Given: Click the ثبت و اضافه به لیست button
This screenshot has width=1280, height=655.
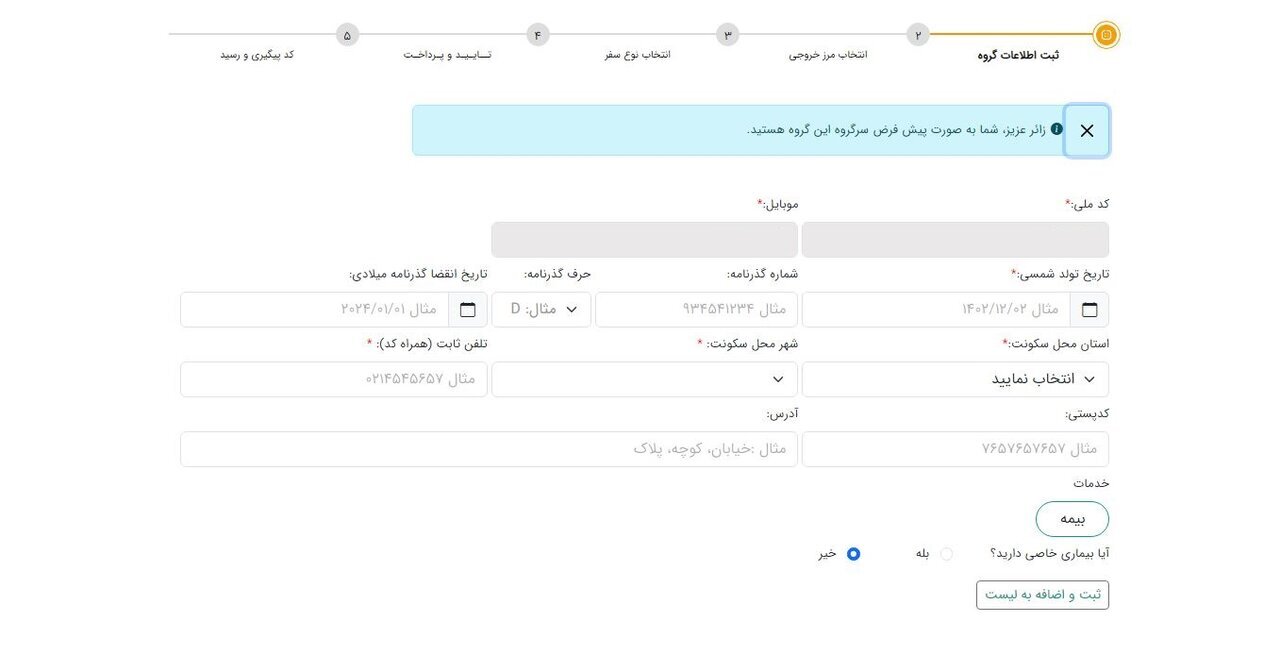Looking at the screenshot, I should tap(1043, 594).
